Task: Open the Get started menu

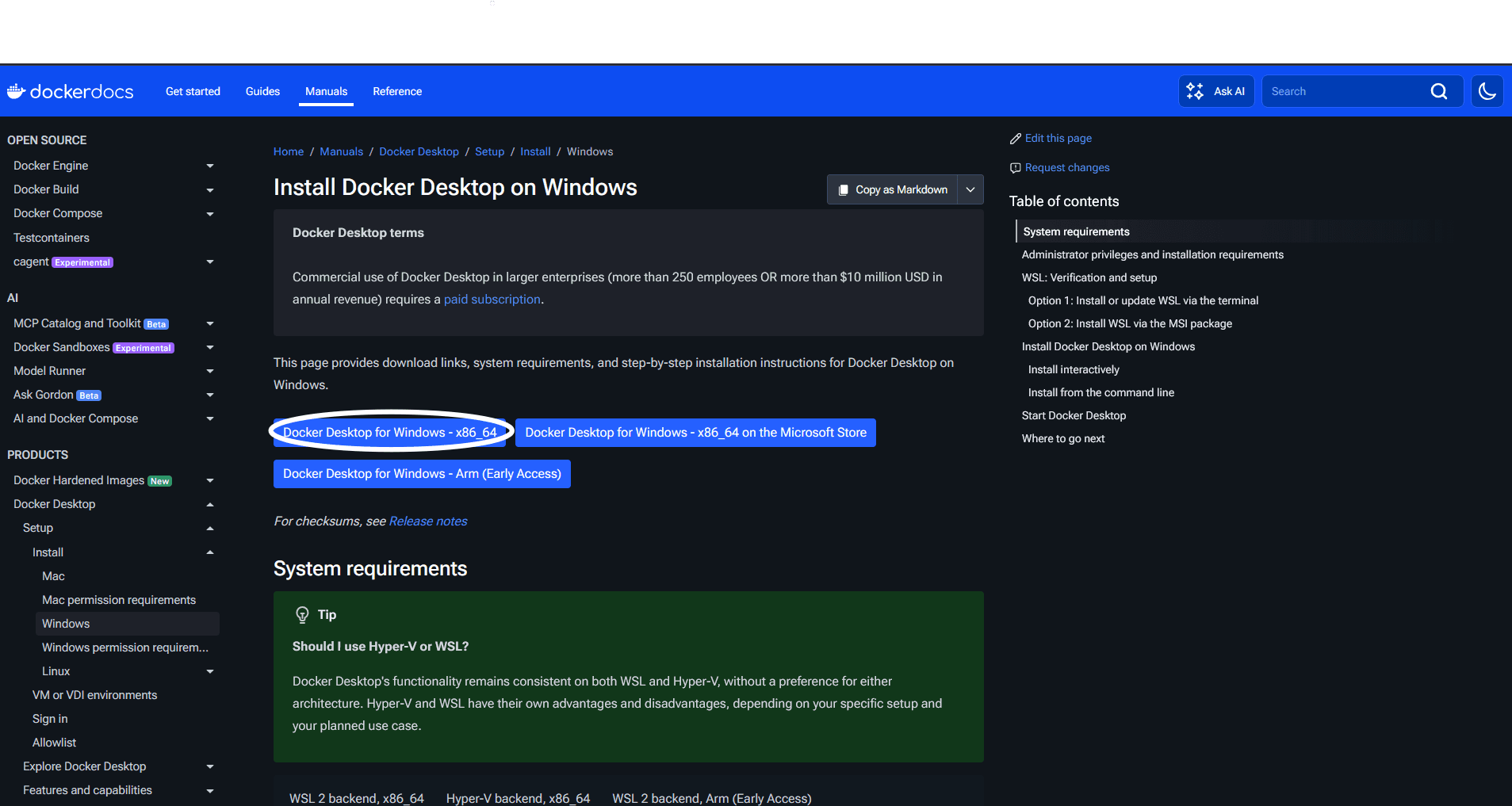Action: [x=193, y=91]
